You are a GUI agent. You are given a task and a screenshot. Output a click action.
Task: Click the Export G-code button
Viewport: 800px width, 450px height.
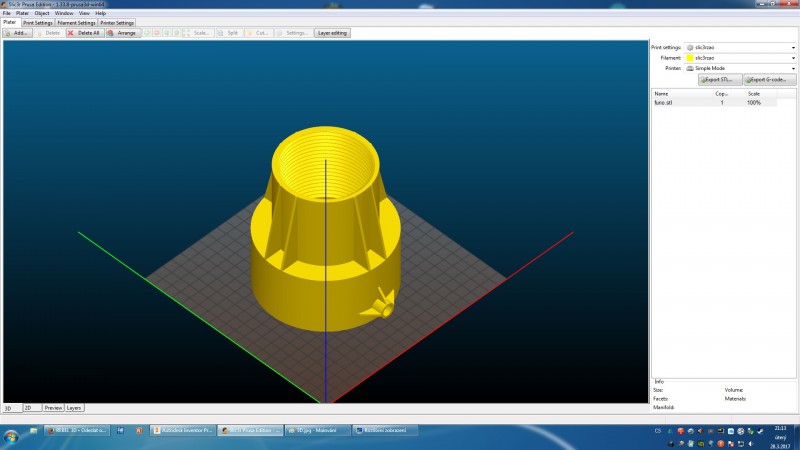(768, 79)
